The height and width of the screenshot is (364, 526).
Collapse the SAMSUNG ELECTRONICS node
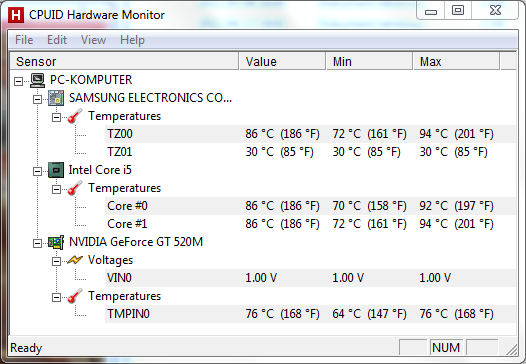coord(38,99)
